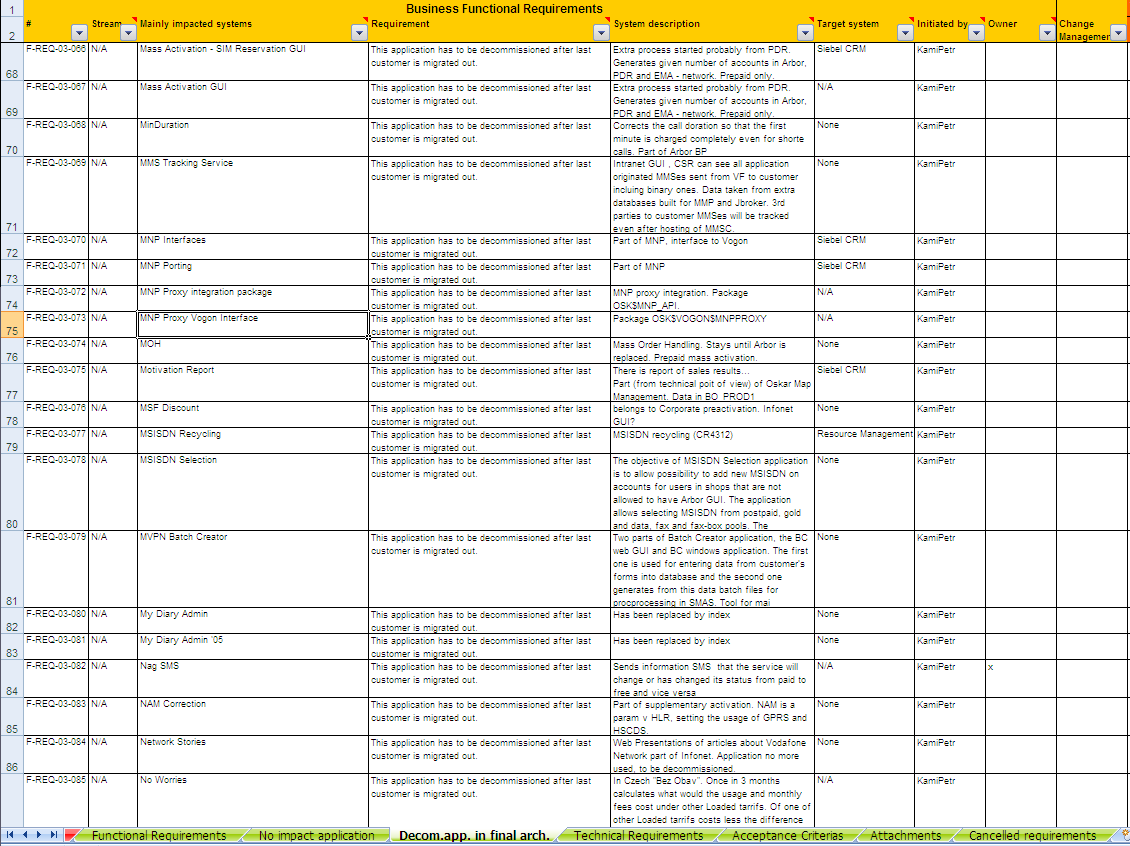Select the MNP Porting cell
This screenshot has height=846, width=1130.
pos(252,272)
